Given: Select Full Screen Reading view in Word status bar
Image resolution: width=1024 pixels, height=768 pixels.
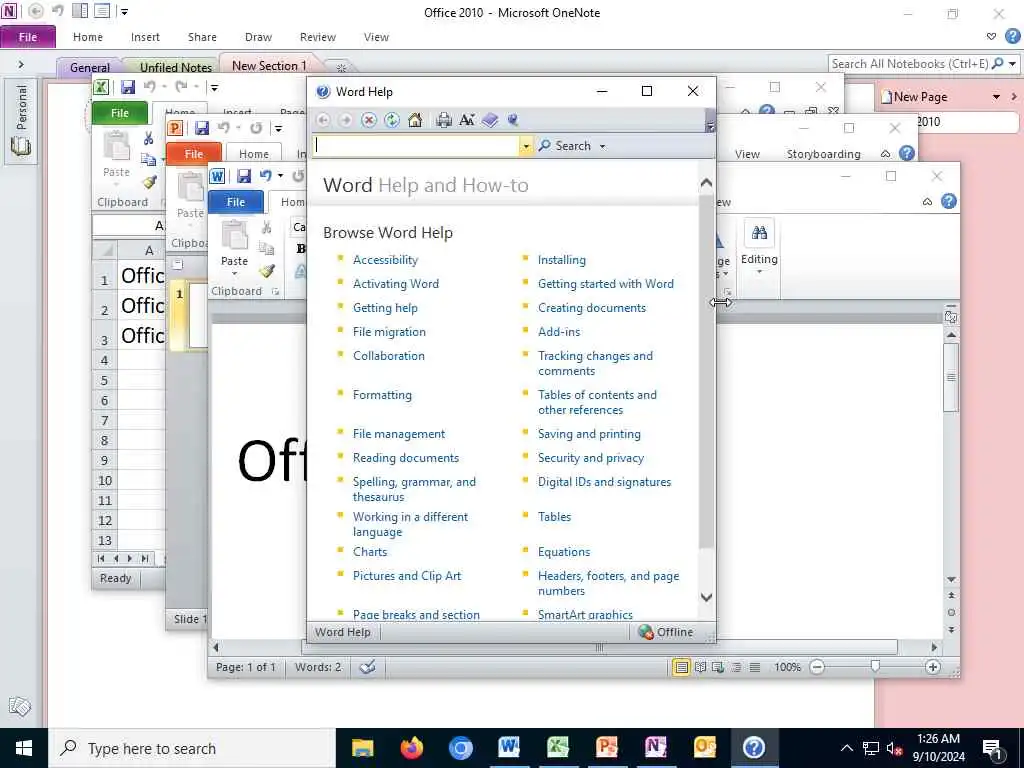Looking at the screenshot, I should click(700, 667).
